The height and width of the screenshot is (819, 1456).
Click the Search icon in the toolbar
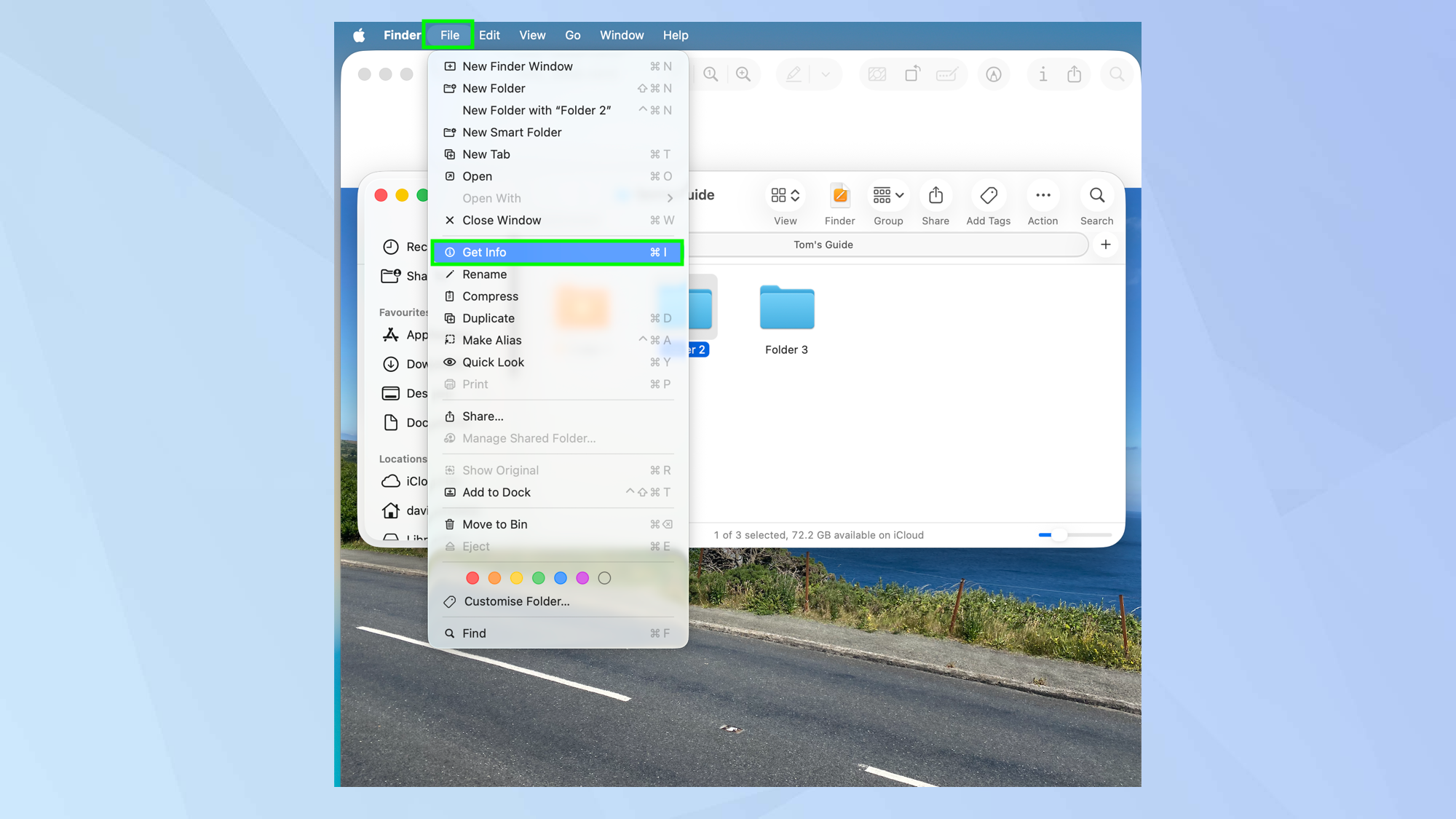[1096, 195]
